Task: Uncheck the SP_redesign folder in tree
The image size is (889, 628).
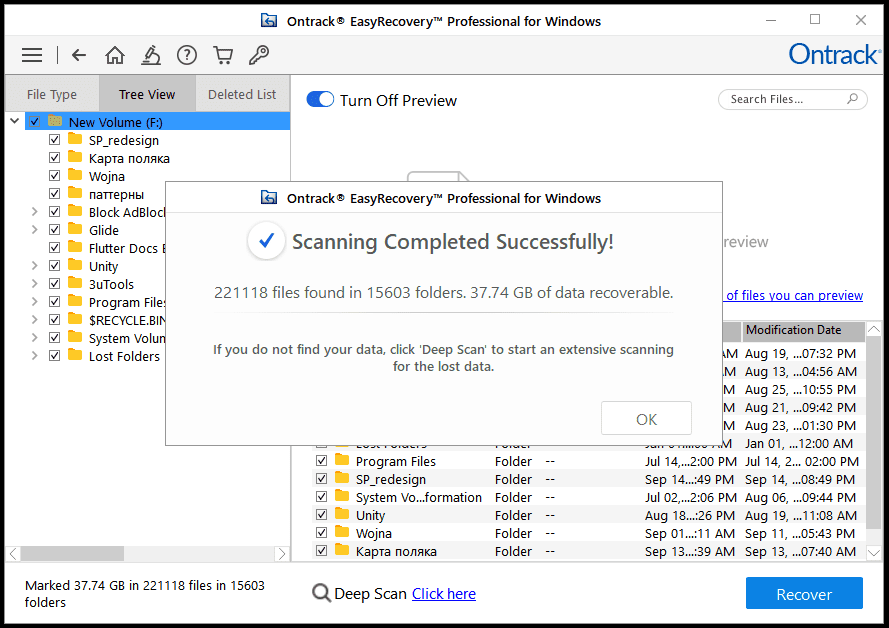Action: click(x=55, y=140)
